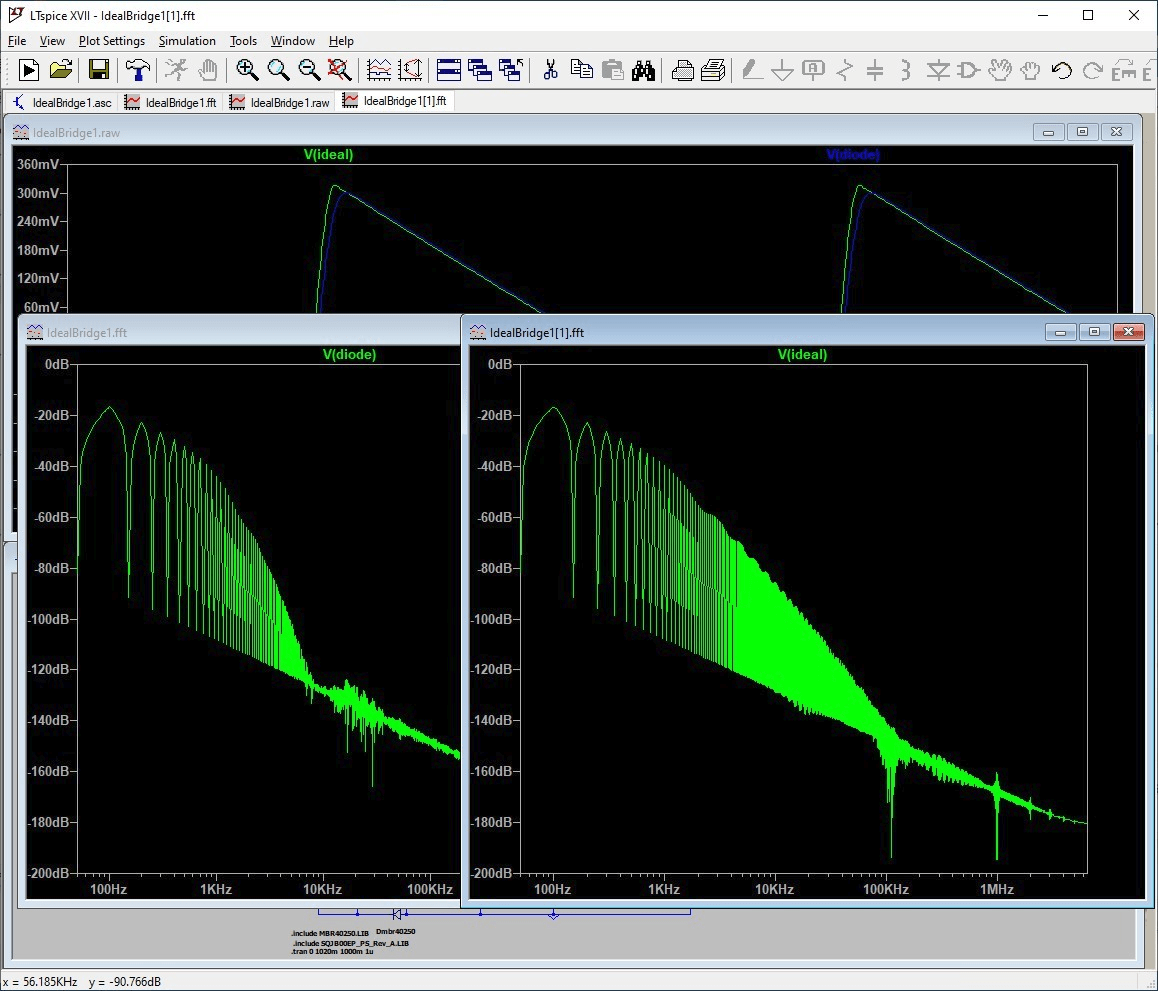Click the Open file folder icon

click(61, 70)
